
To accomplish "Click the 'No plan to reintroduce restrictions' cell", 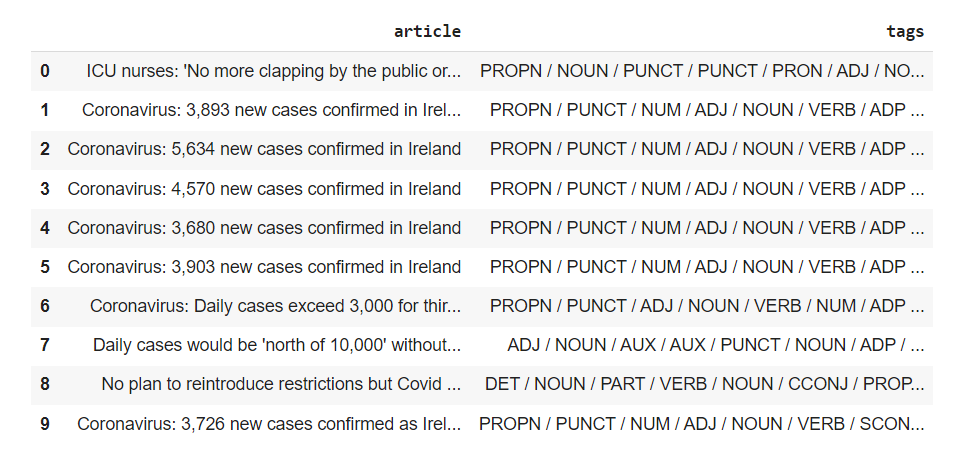I will (x=281, y=384).
